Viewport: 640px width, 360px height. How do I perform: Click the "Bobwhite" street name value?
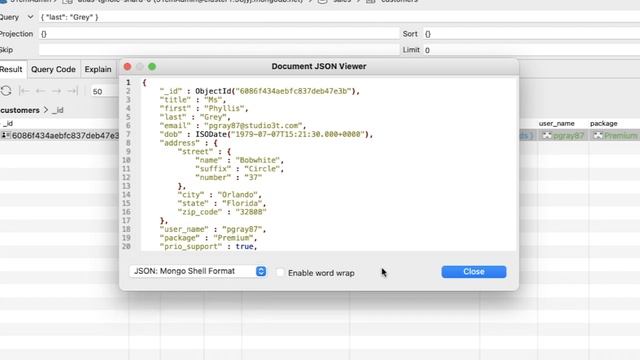258,160
